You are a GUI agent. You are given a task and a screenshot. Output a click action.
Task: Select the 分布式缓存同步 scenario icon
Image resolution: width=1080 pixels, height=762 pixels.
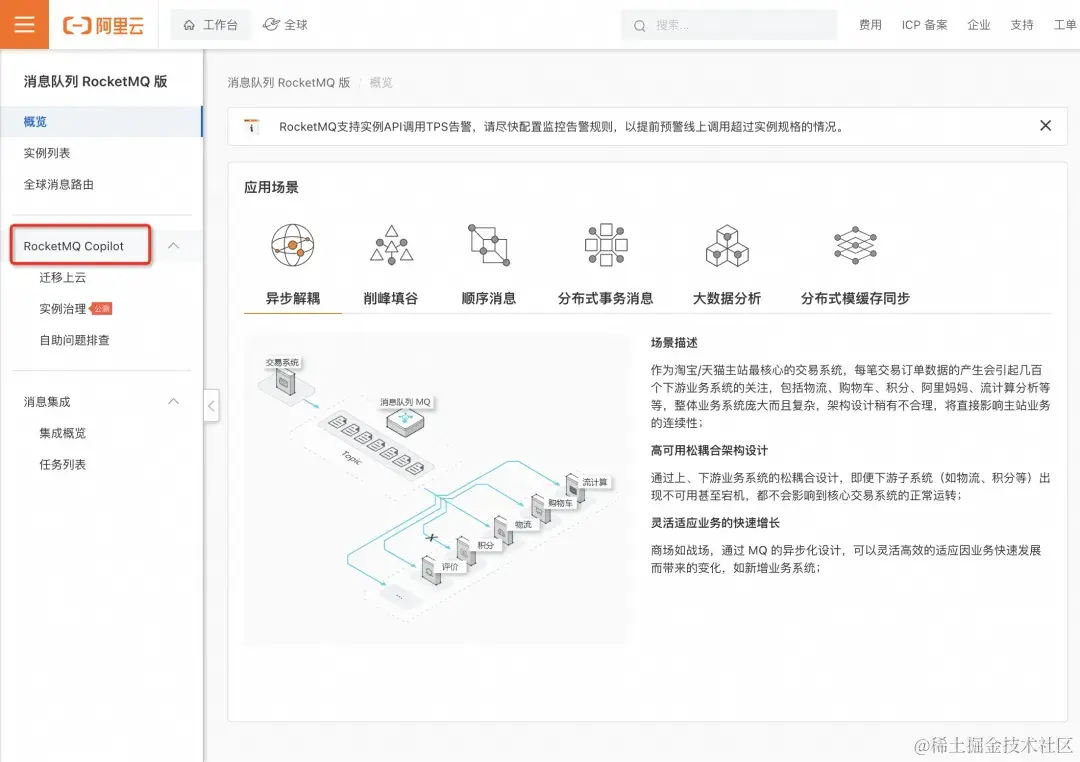tap(853, 243)
